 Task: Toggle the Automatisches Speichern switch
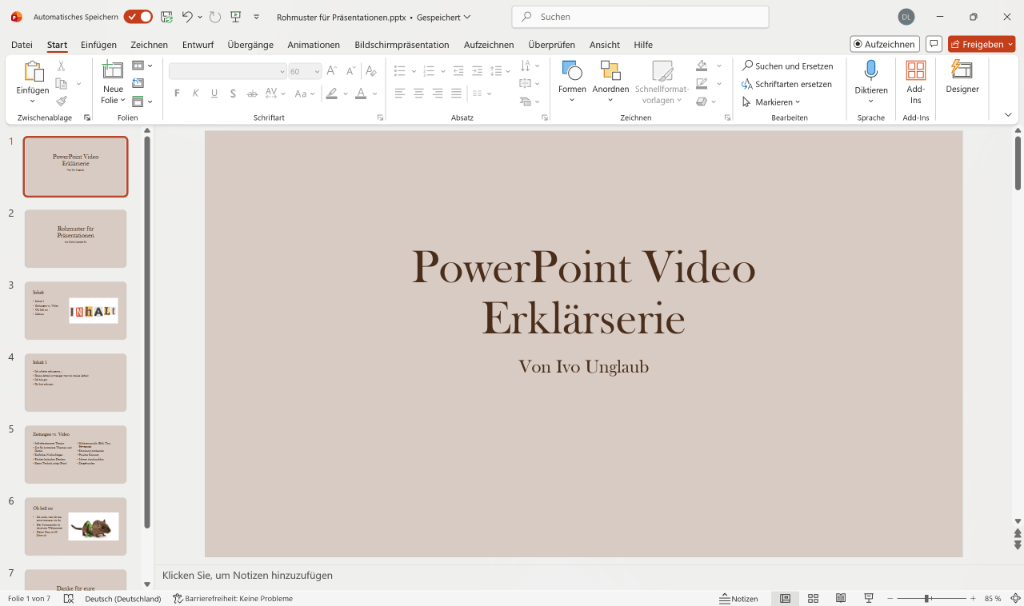(138, 17)
